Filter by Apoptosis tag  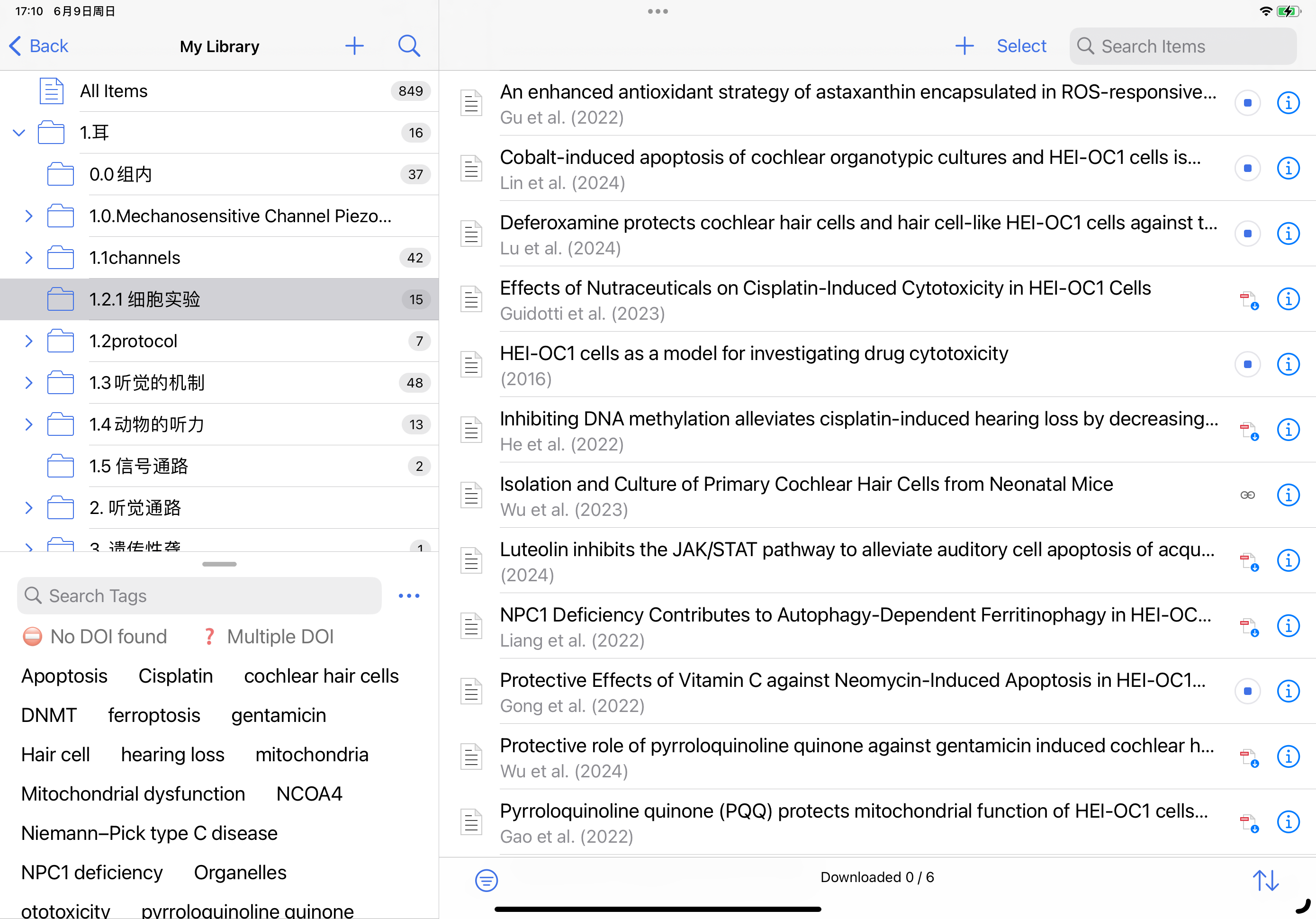64,676
